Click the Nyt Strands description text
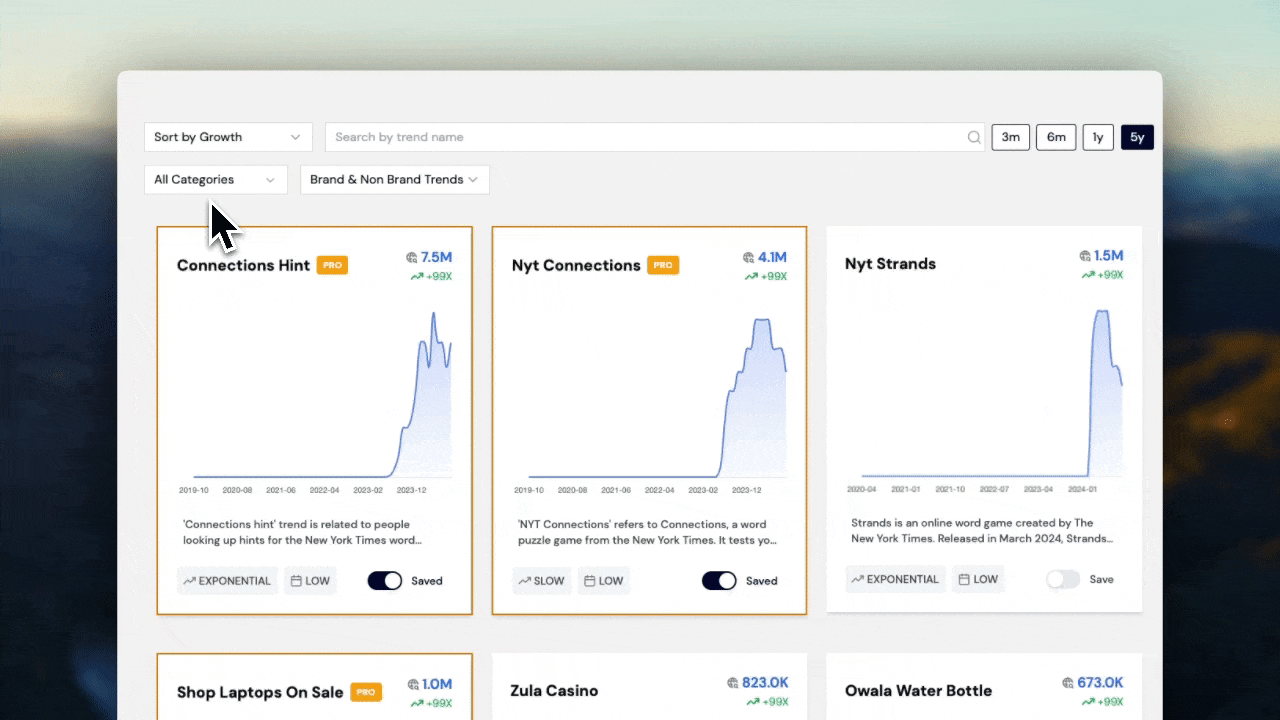Viewport: 1280px width, 720px height. coord(981,530)
